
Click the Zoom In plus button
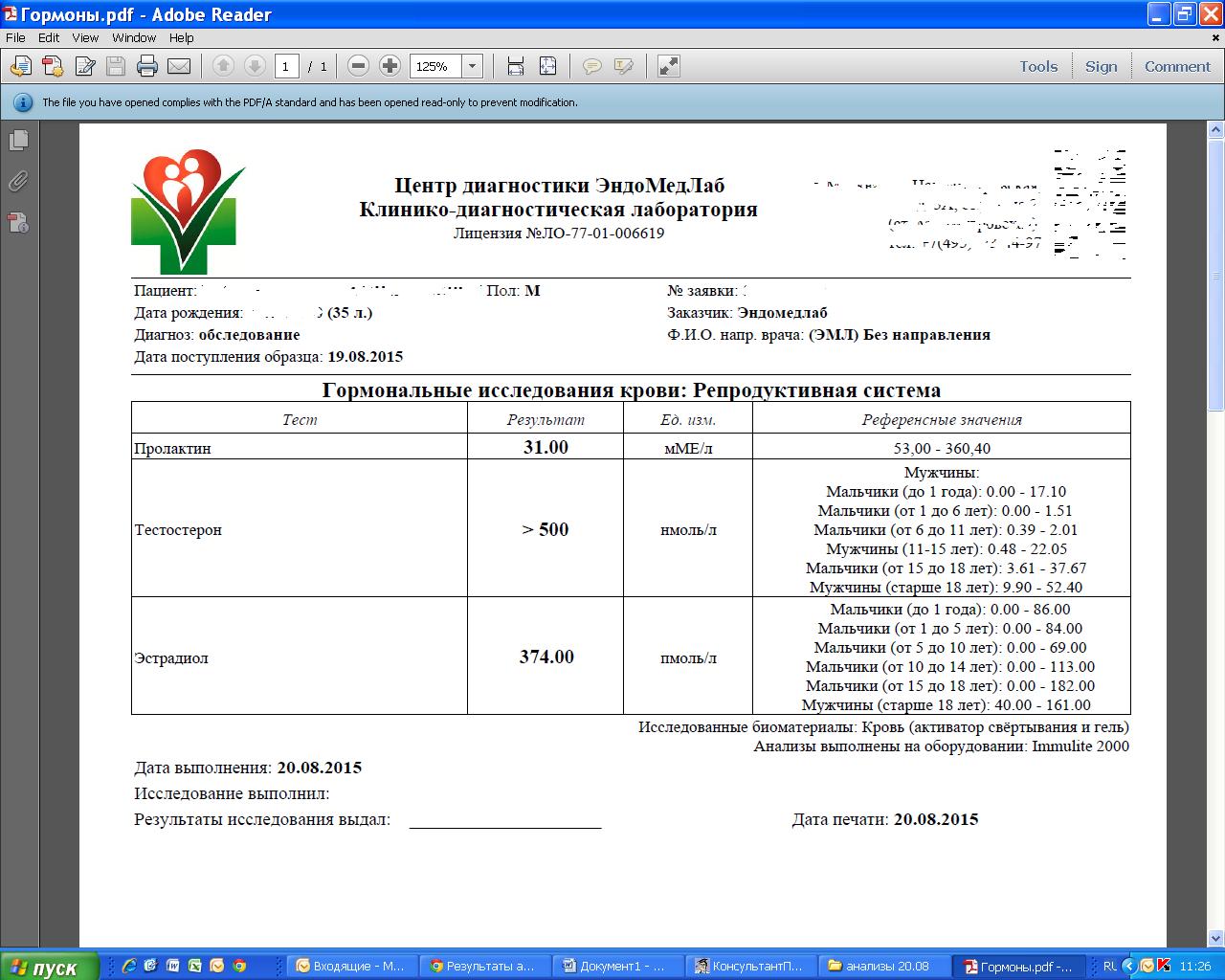click(x=390, y=66)
